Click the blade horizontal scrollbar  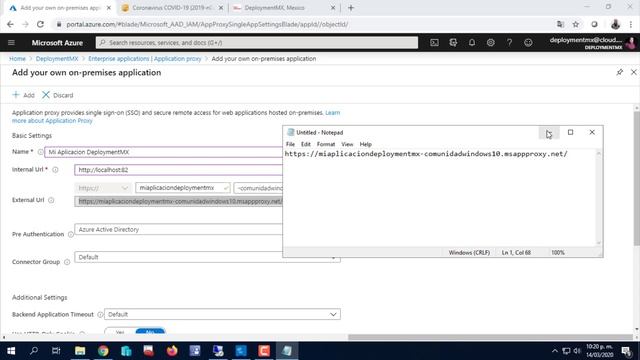[x=490, y=337]
